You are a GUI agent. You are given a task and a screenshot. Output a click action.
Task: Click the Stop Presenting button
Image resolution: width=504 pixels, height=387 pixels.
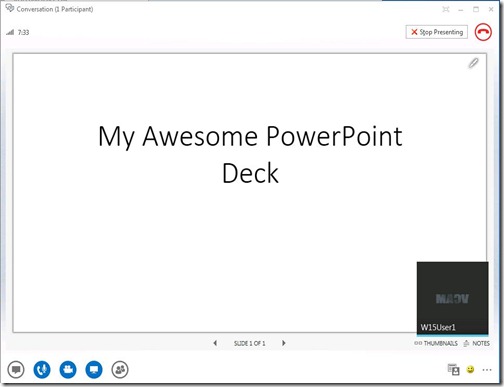(x=437, y=32)
